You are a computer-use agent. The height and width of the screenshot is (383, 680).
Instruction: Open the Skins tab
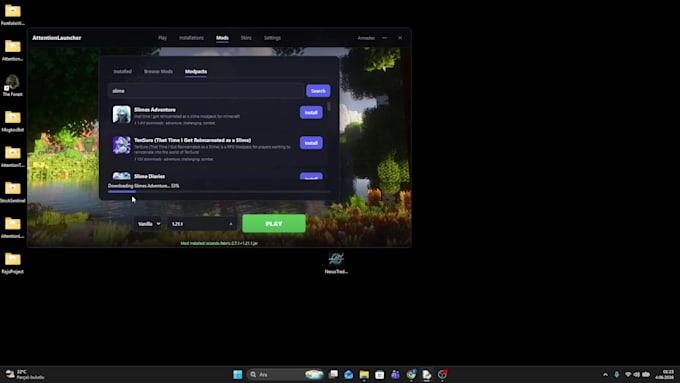(246, 38)
